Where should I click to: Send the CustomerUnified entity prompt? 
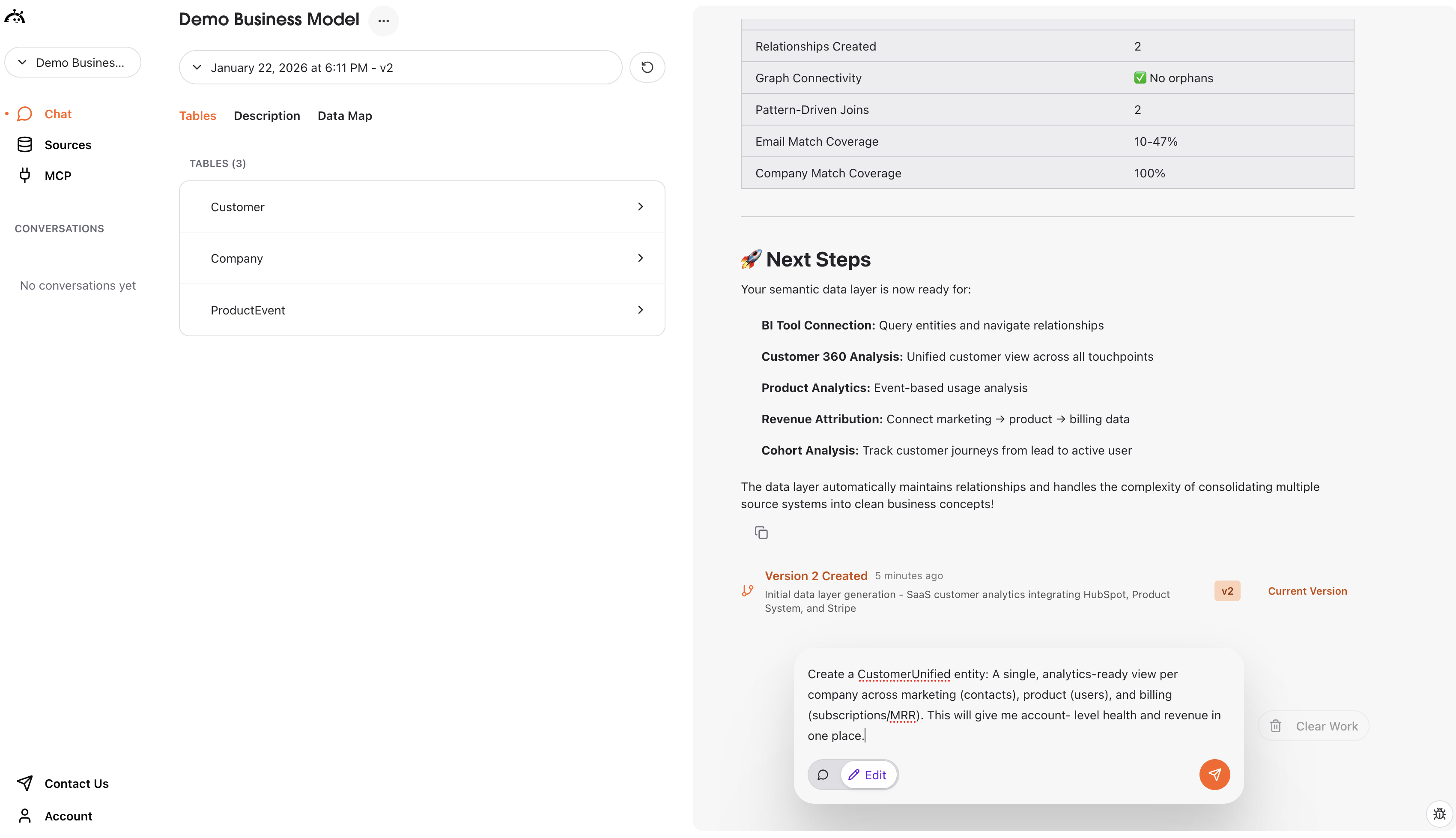tap(1214, 774)
